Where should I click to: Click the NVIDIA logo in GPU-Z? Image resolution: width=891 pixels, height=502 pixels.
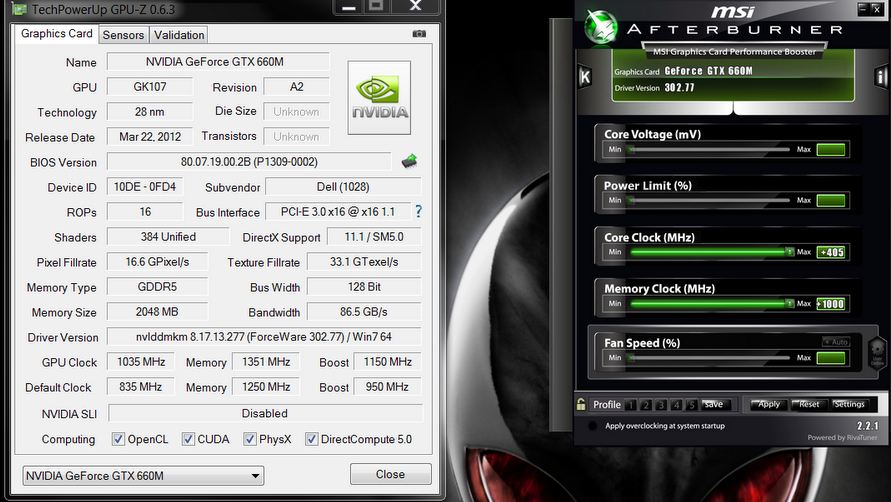379,98
